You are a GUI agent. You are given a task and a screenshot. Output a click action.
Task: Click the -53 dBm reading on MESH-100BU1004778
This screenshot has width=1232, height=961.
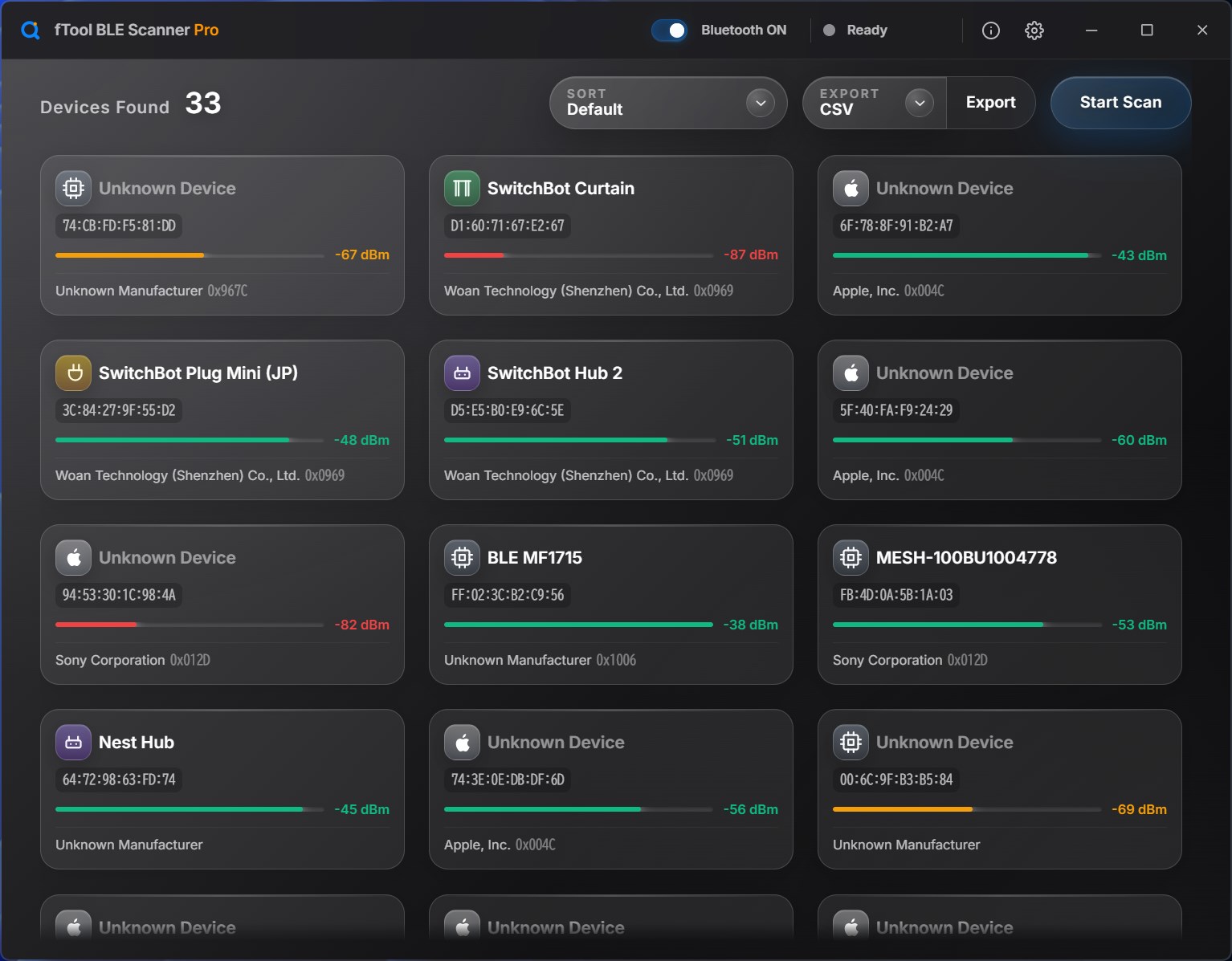tap(1139, 625)
